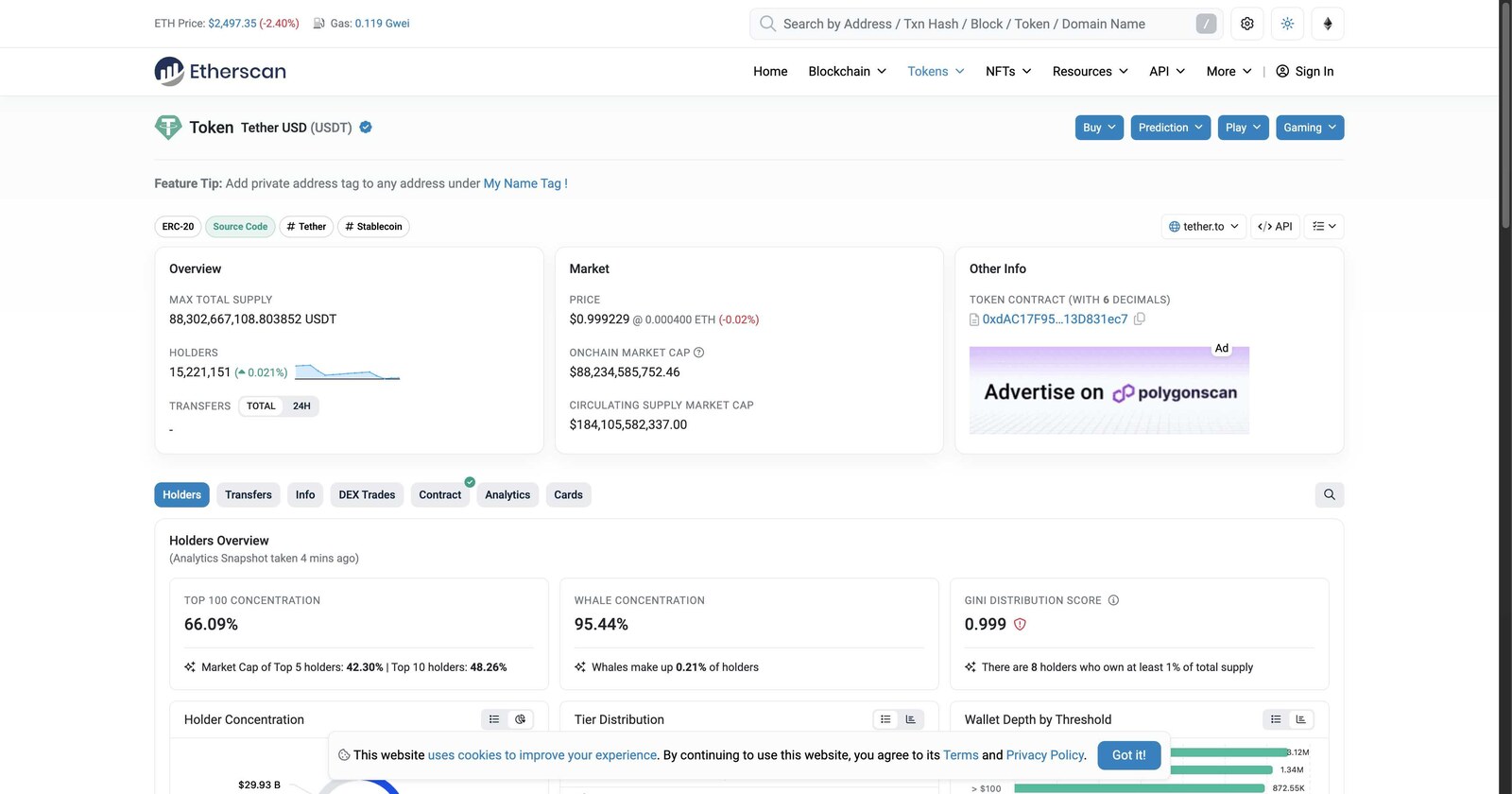Open the My Name Tag link

click(x=525, y=183)
